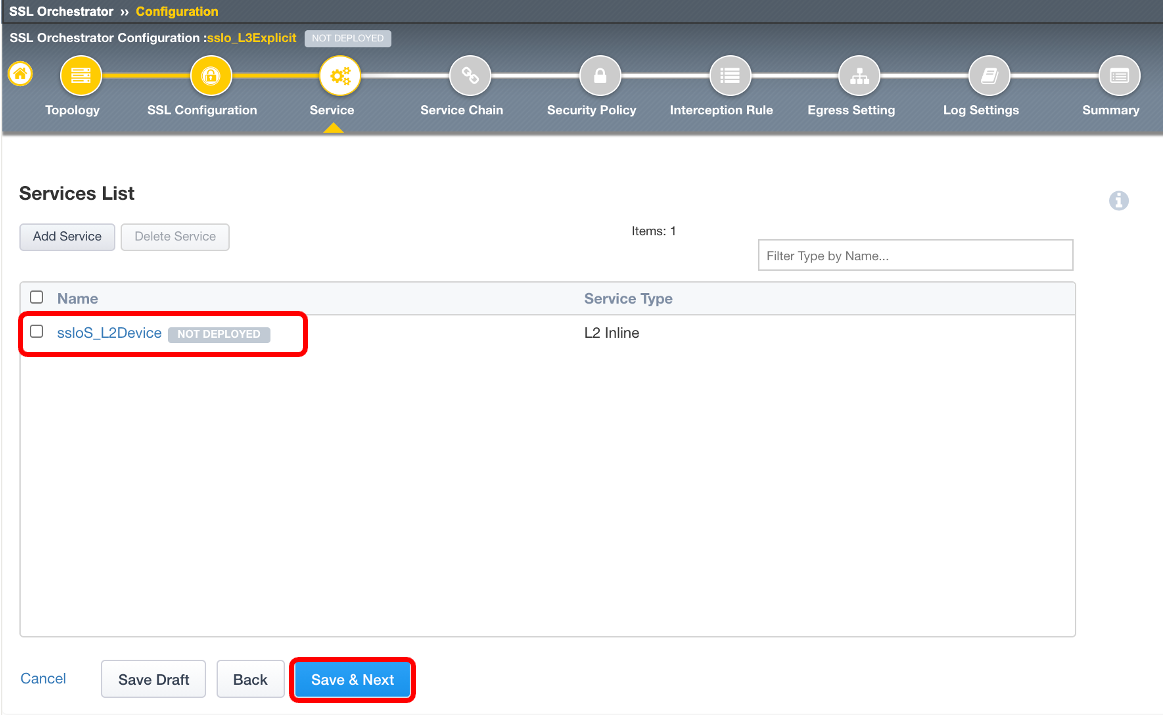Viewport: 1164px width, 716px height.
Task: Select the Egress Setting network icon
Action: click(859, 76)
